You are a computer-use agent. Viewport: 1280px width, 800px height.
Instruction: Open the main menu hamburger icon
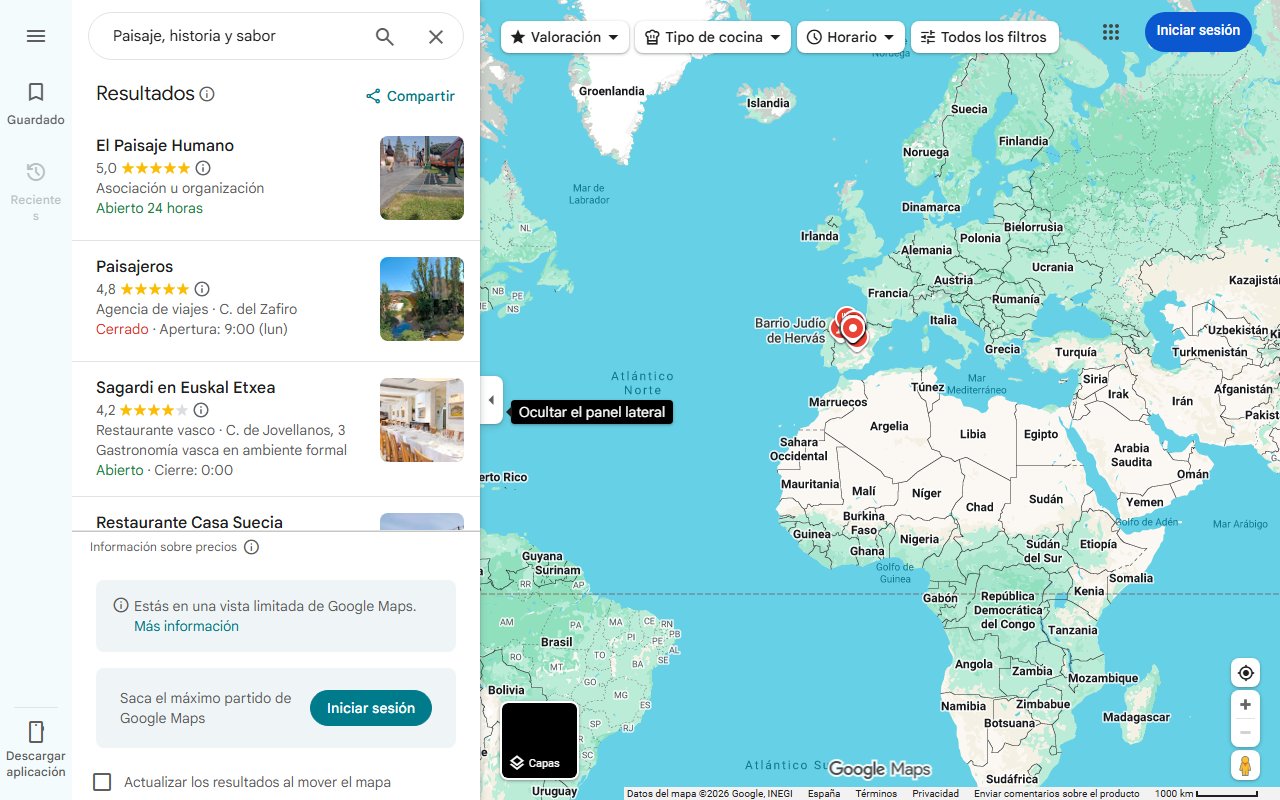[x=35, y=35]
